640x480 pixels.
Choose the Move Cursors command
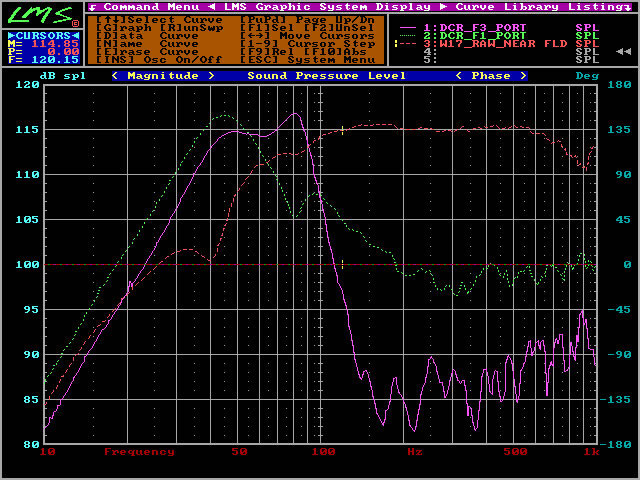click(x=307, y=36)
